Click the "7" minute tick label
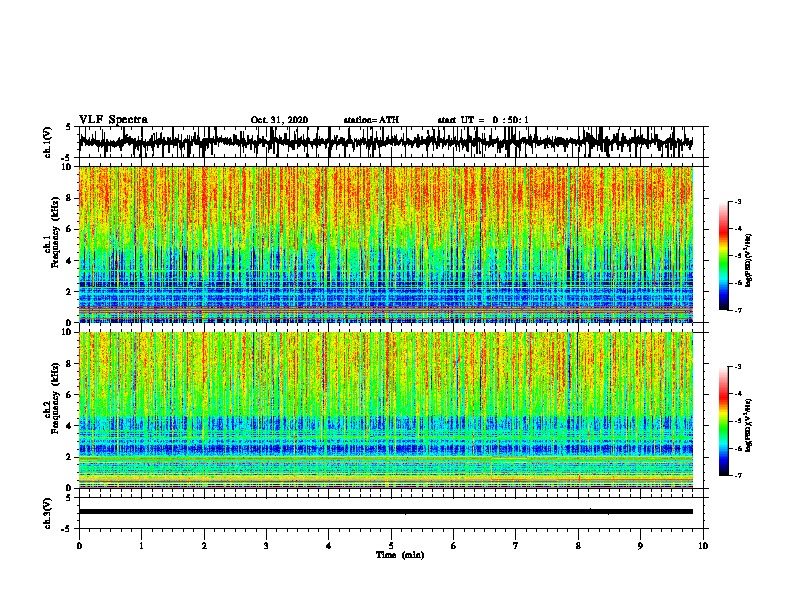The height and width of the screenshot is (612, 792). click(516, 546)
